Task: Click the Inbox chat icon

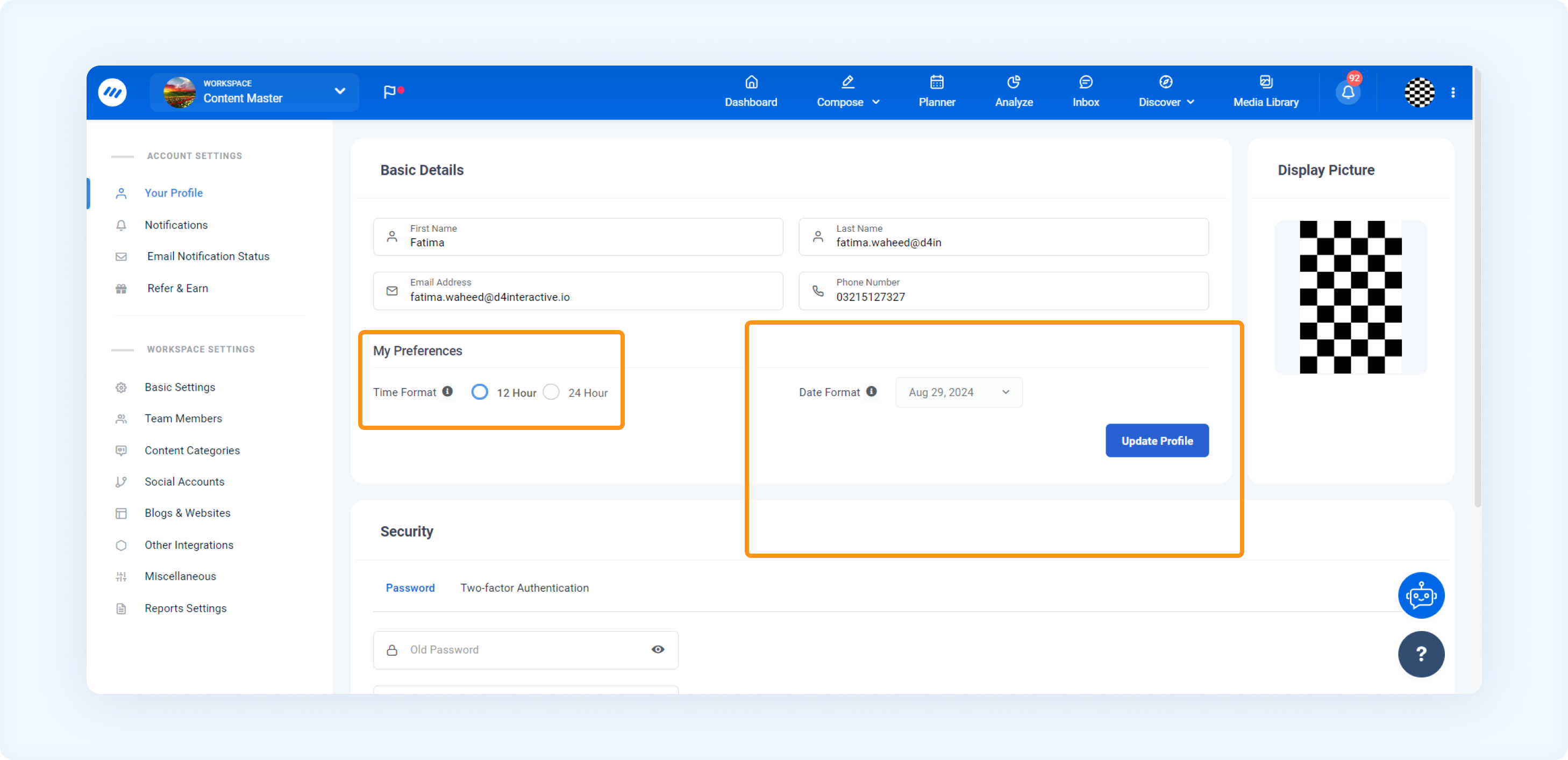Action: pos(1085,82)
